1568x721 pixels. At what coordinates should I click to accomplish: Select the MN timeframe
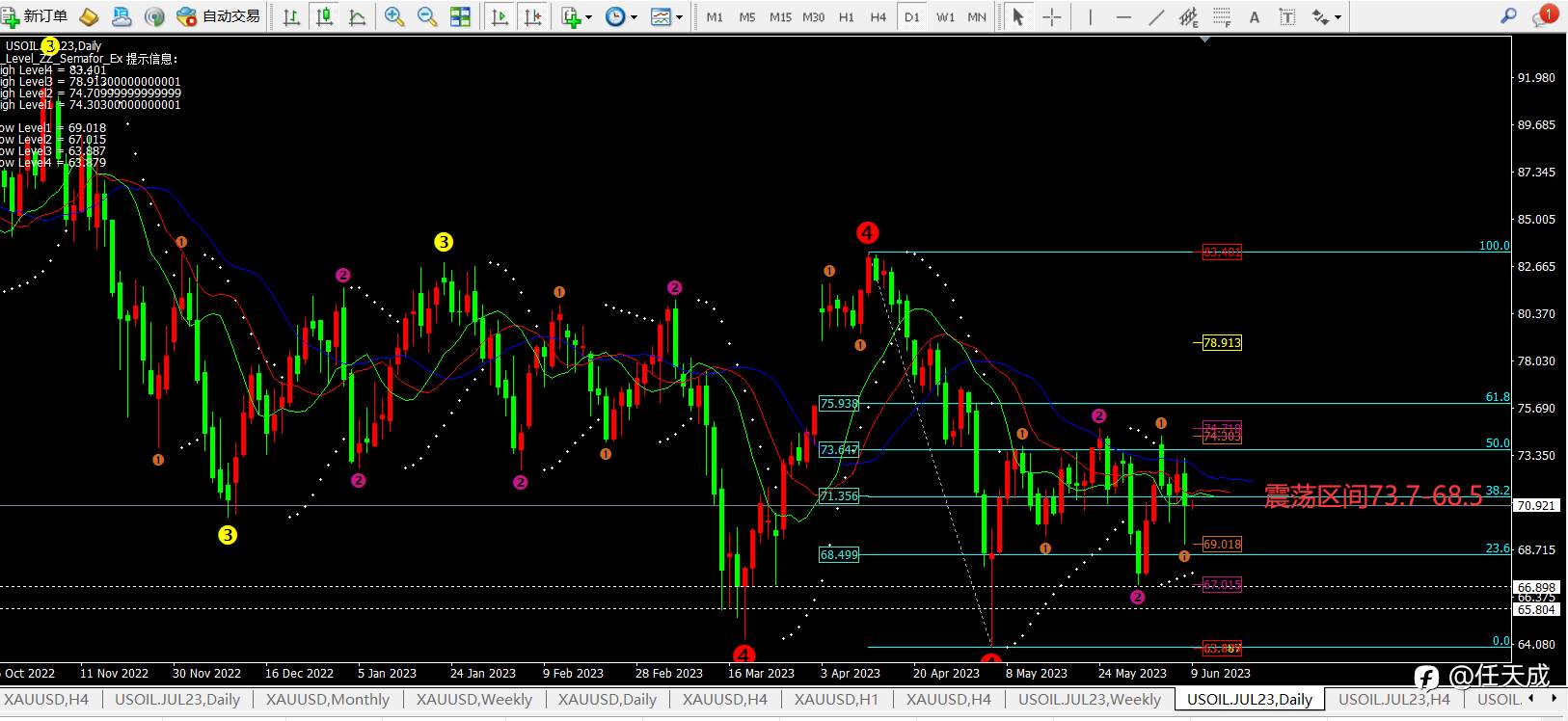[x=977, y=17]
